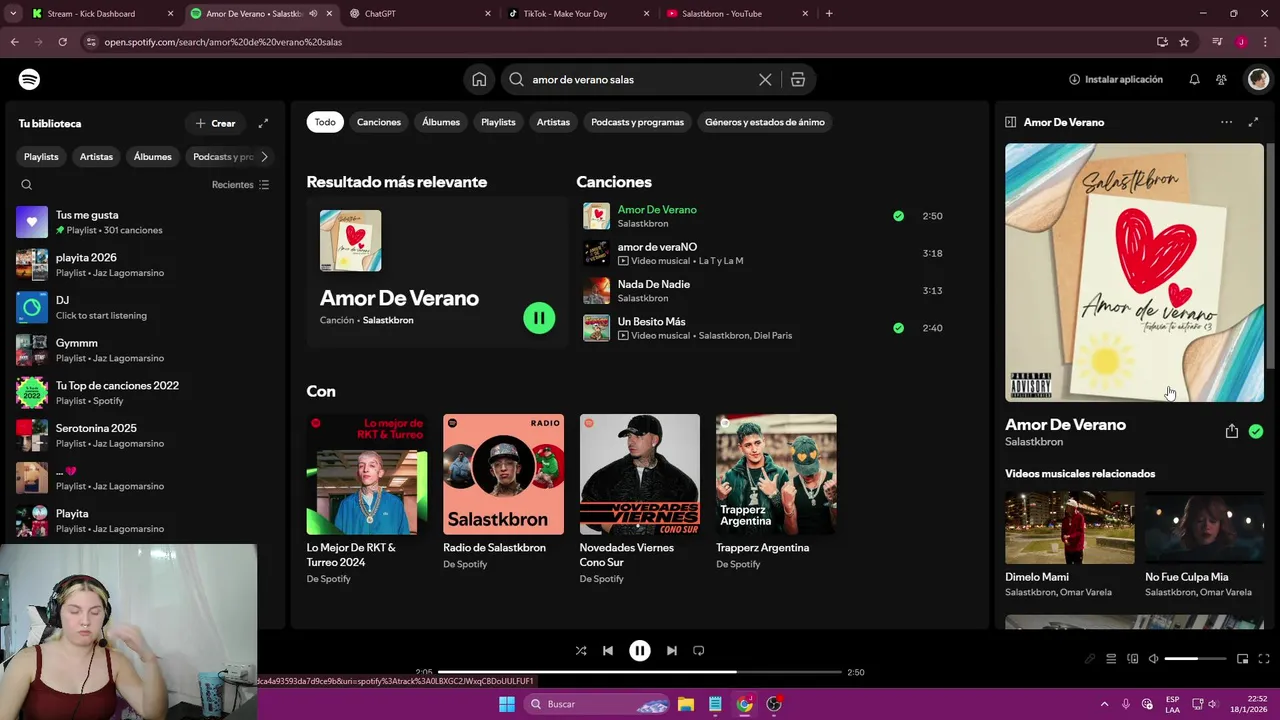Open the Recientes sort dropdown
The height and width of the screenshot is (720, 1280).
[240, 185]
